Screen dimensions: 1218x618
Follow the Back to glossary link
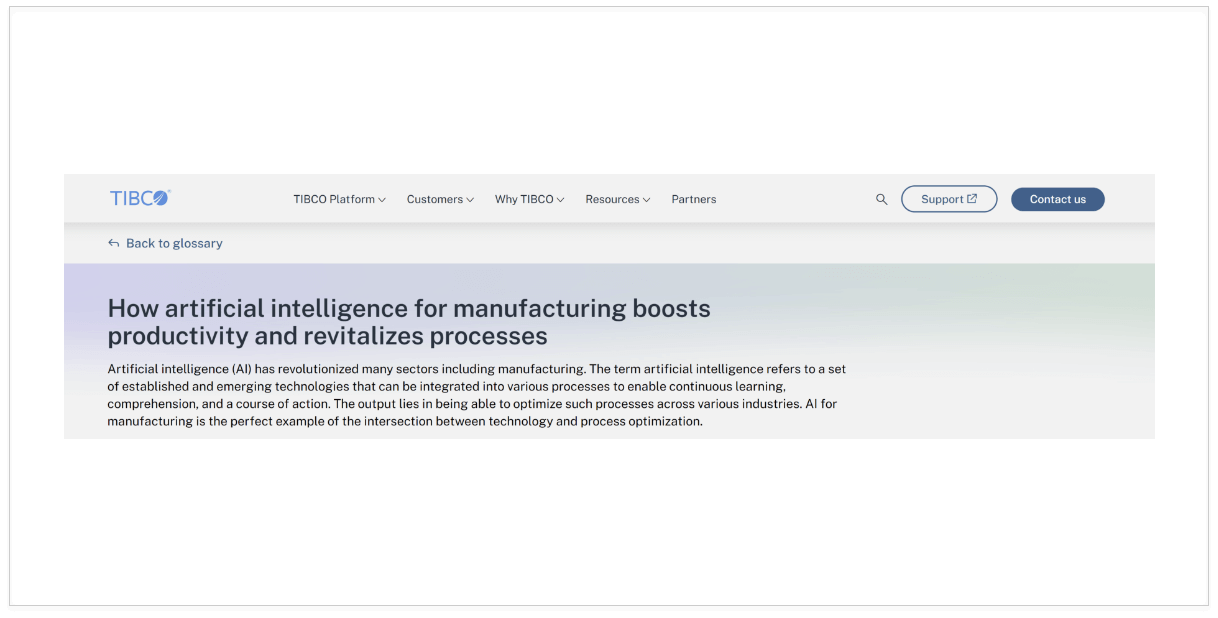point(174,243)
